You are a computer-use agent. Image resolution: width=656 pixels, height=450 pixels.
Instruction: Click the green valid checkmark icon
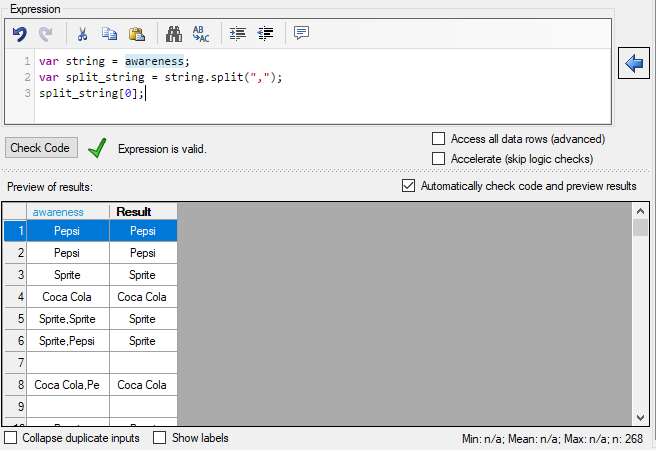pyautogui.click(x=97, y=148)
